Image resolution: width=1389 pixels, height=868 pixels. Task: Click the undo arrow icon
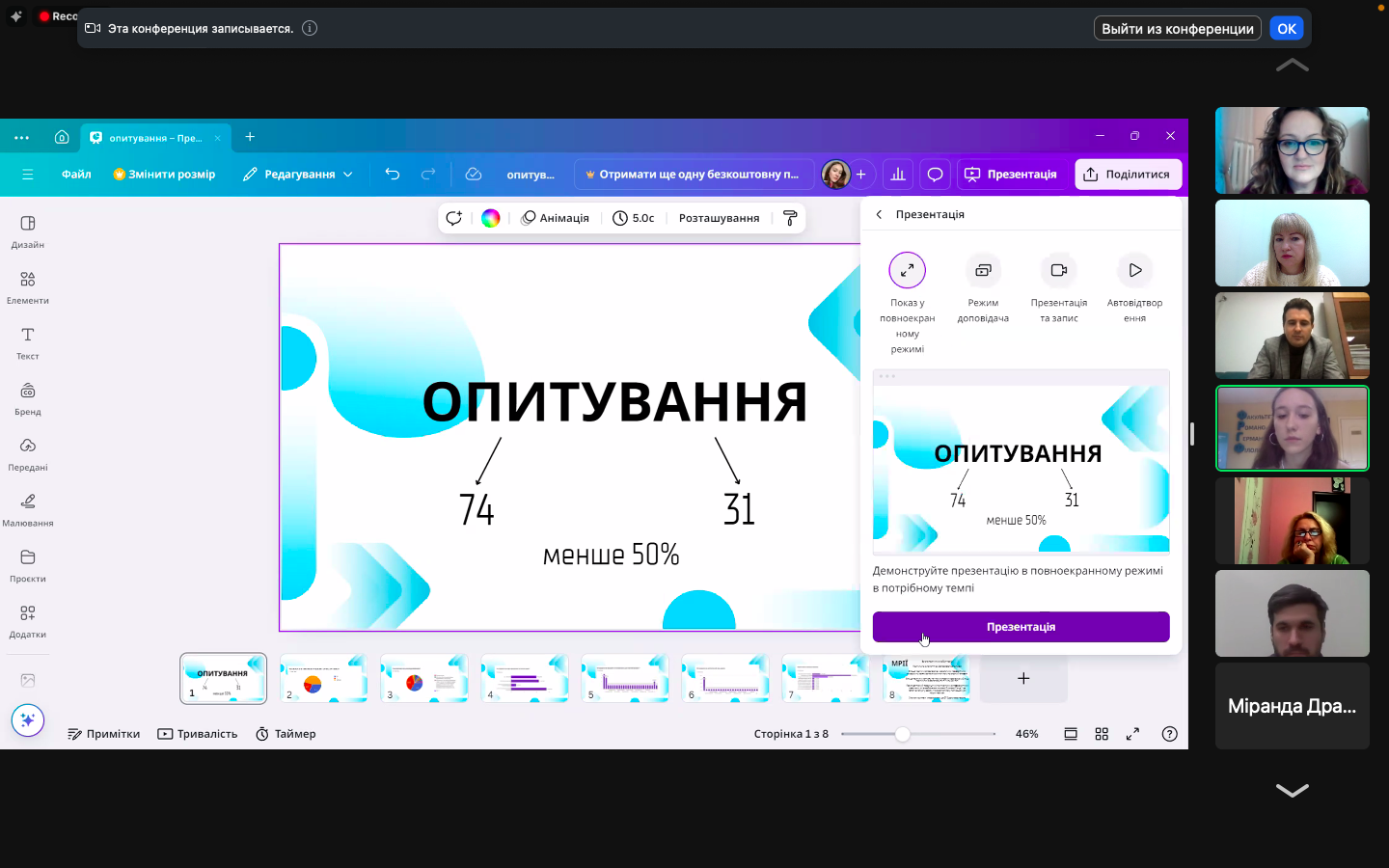tap(392, 174)
